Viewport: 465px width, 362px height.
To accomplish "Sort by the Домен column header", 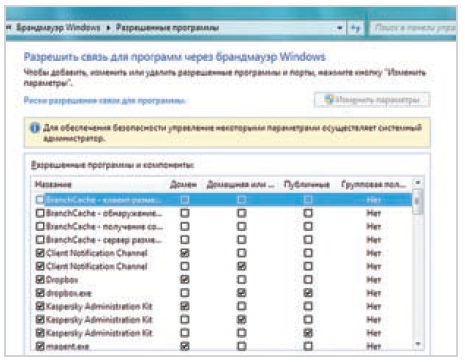I will click(183, 184).
